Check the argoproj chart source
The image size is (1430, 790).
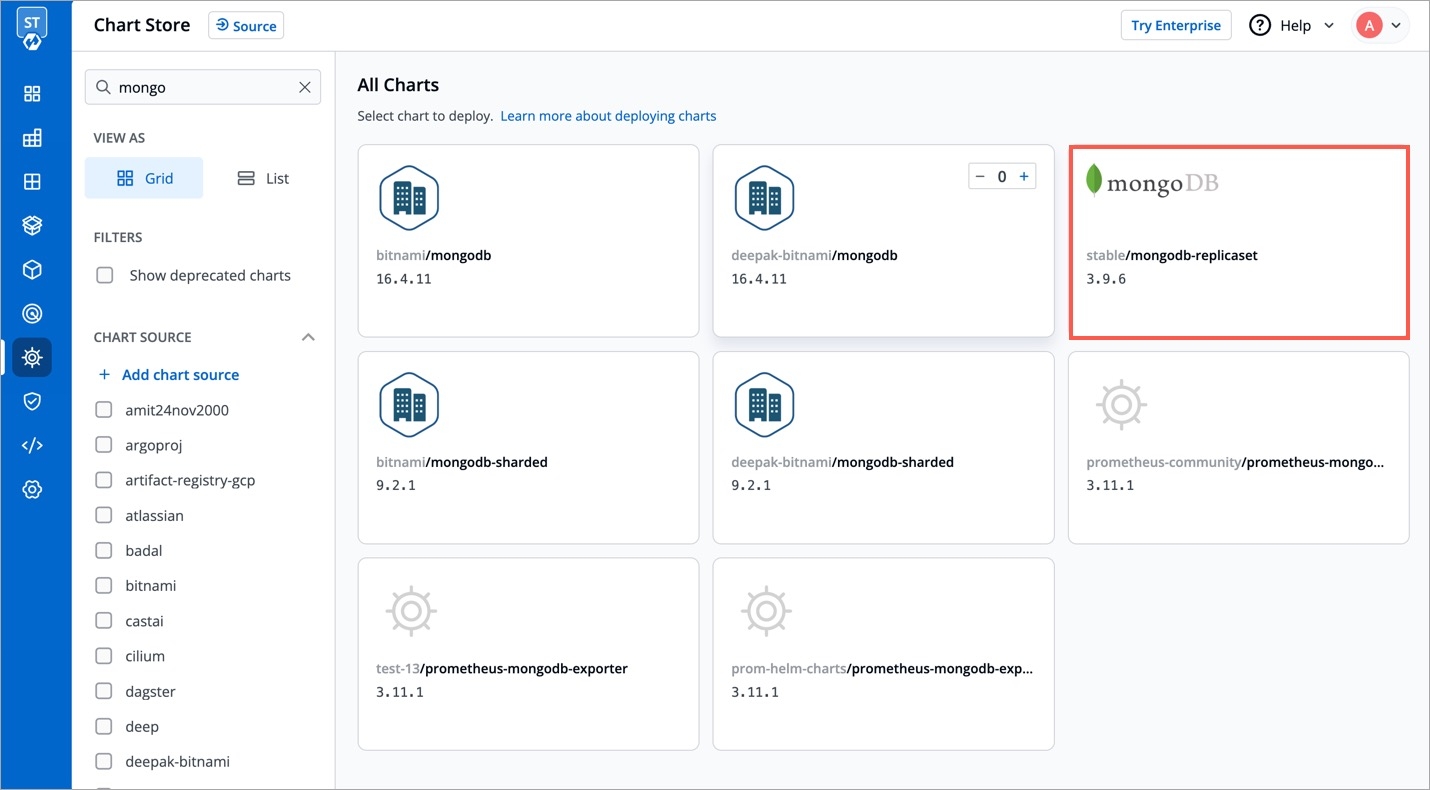[x=104, y=445]
